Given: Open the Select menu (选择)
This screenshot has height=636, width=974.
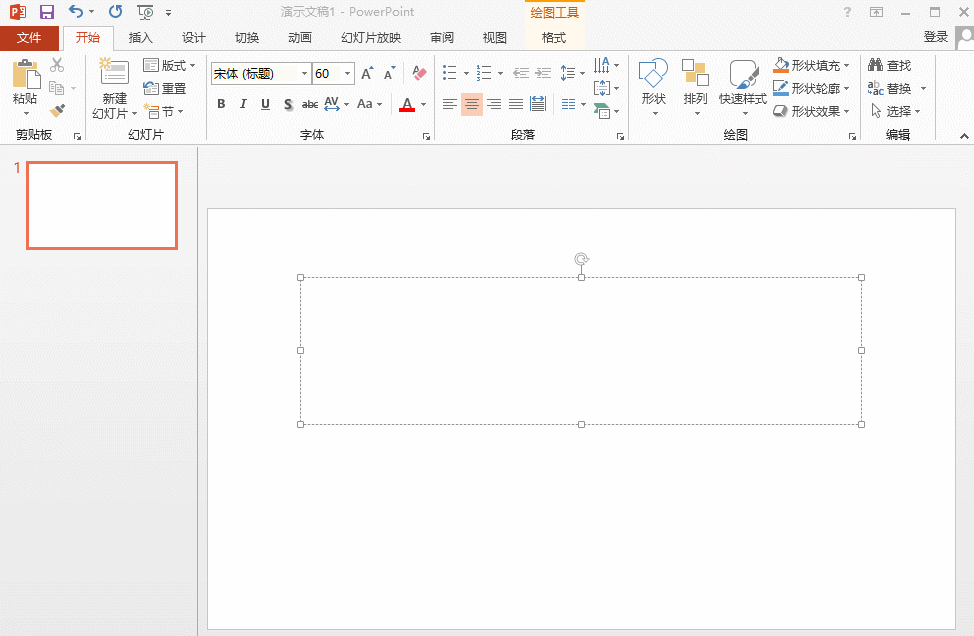Looking at the screenshot, I should (x=895, y=111).
